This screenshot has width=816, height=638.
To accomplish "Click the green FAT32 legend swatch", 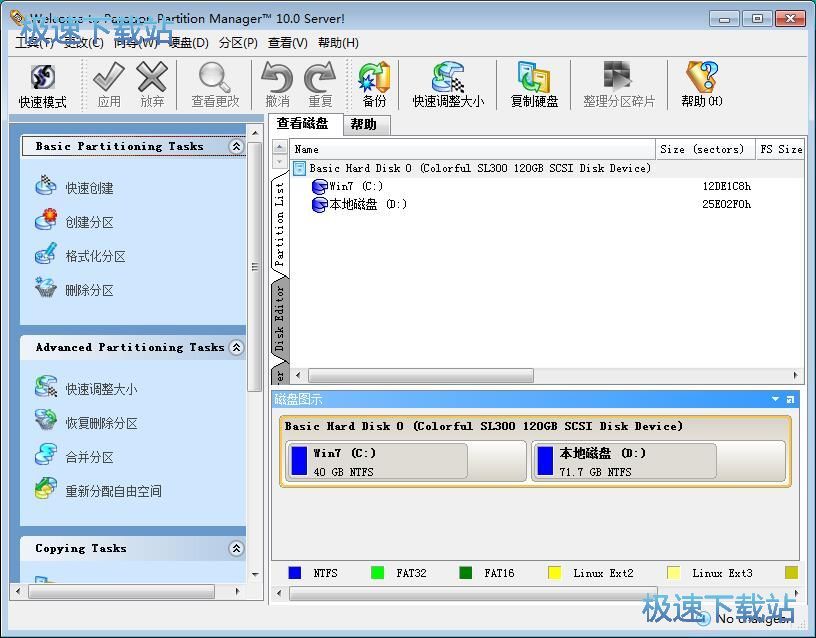I will coord(377,573).
